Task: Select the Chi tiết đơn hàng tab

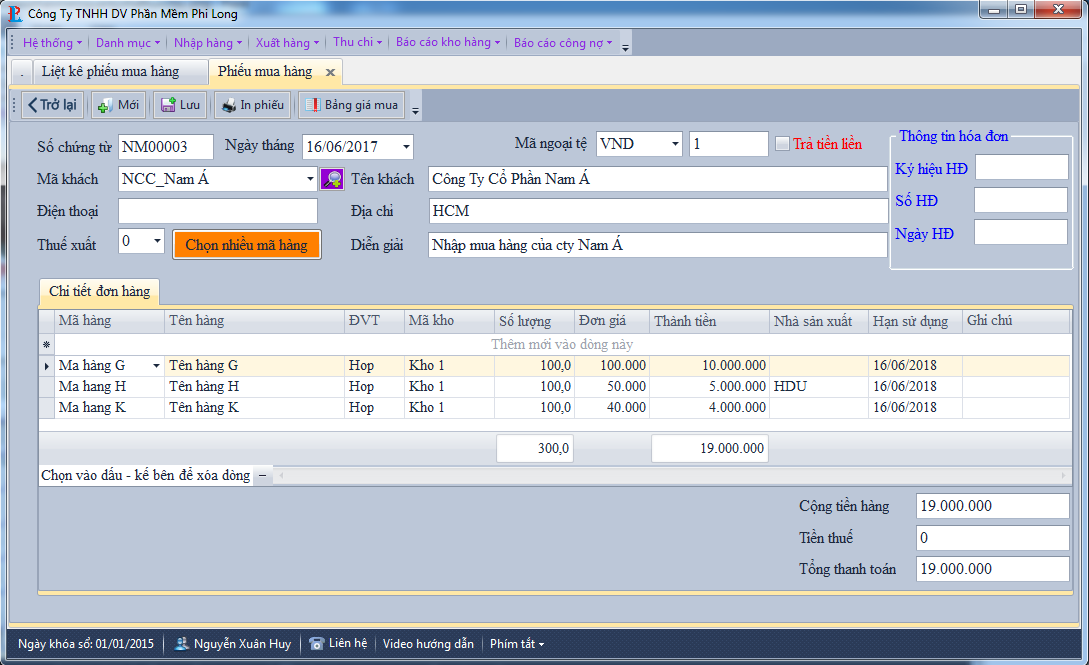Action: [99, 292]
